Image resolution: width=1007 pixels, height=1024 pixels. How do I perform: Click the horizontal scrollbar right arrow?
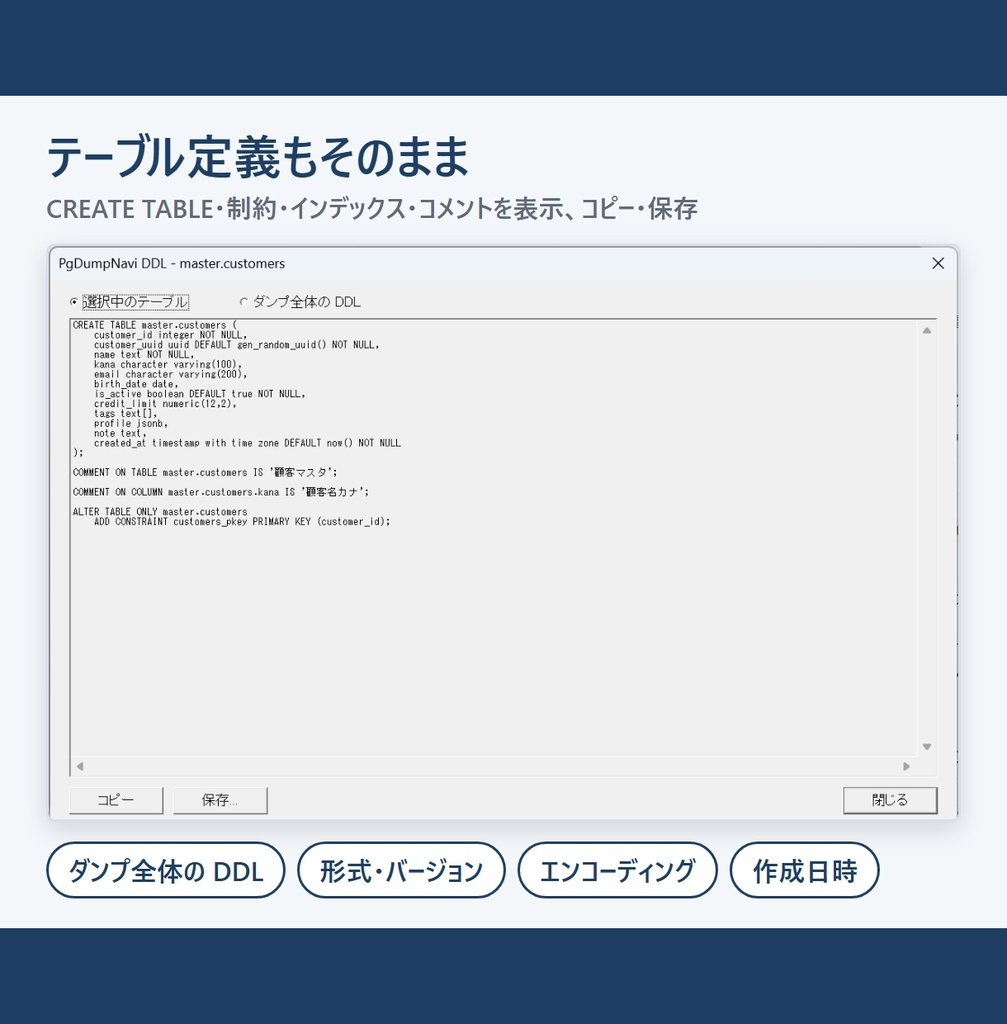pos(906,766)
